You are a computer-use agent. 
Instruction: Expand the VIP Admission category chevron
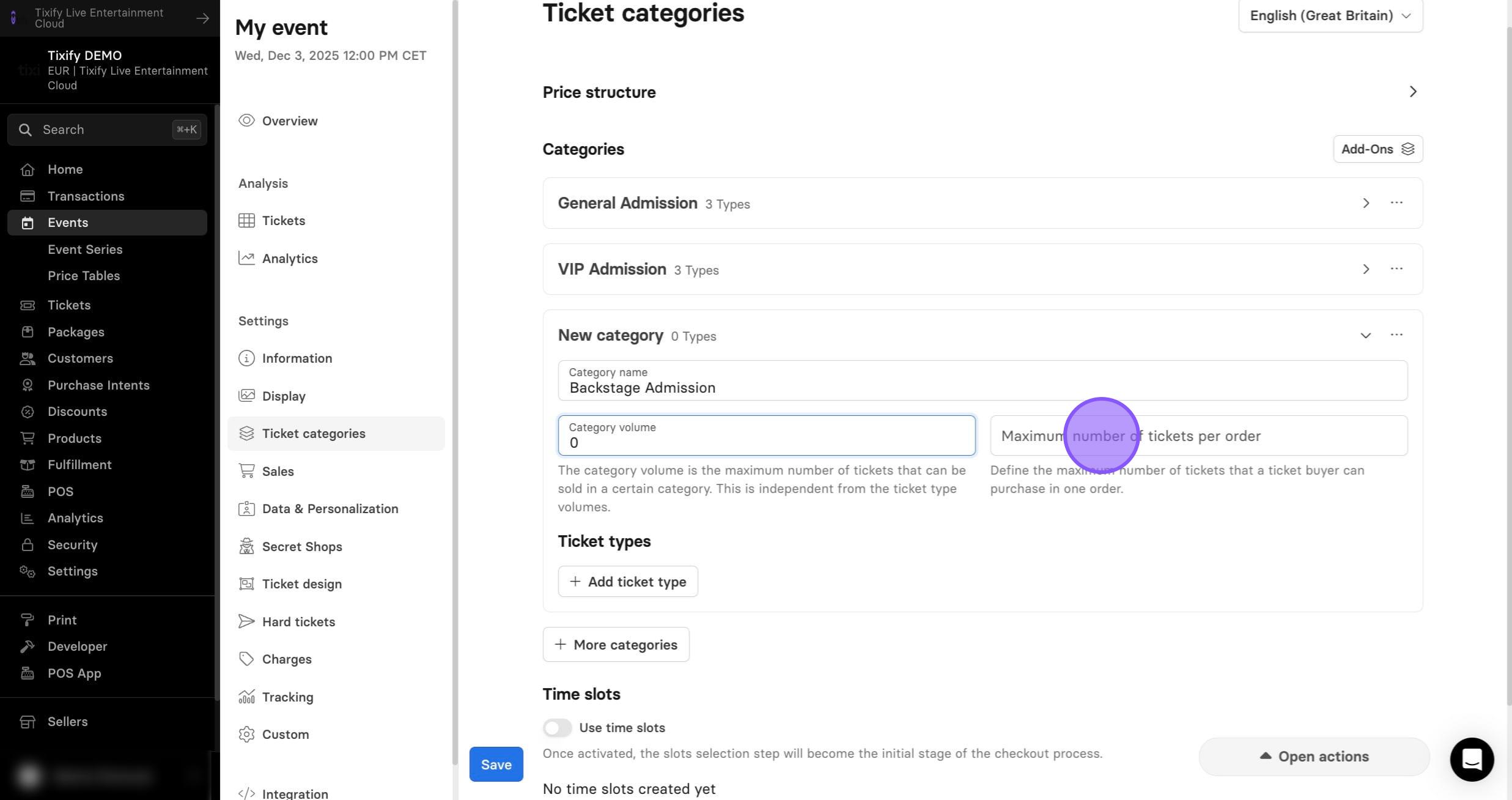[x=1366, y=269]
